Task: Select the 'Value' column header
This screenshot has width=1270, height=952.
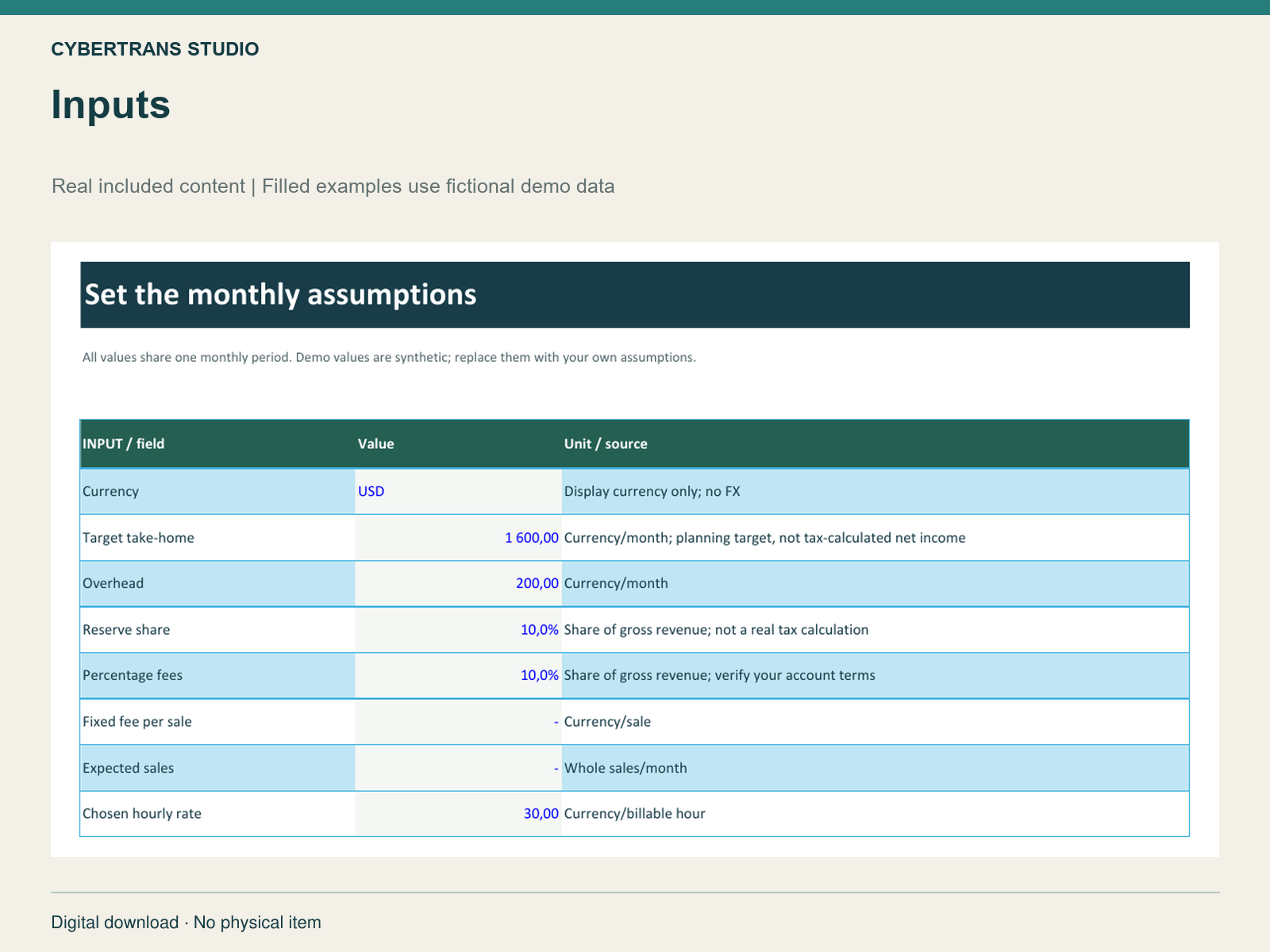Action: coord(376,443)
